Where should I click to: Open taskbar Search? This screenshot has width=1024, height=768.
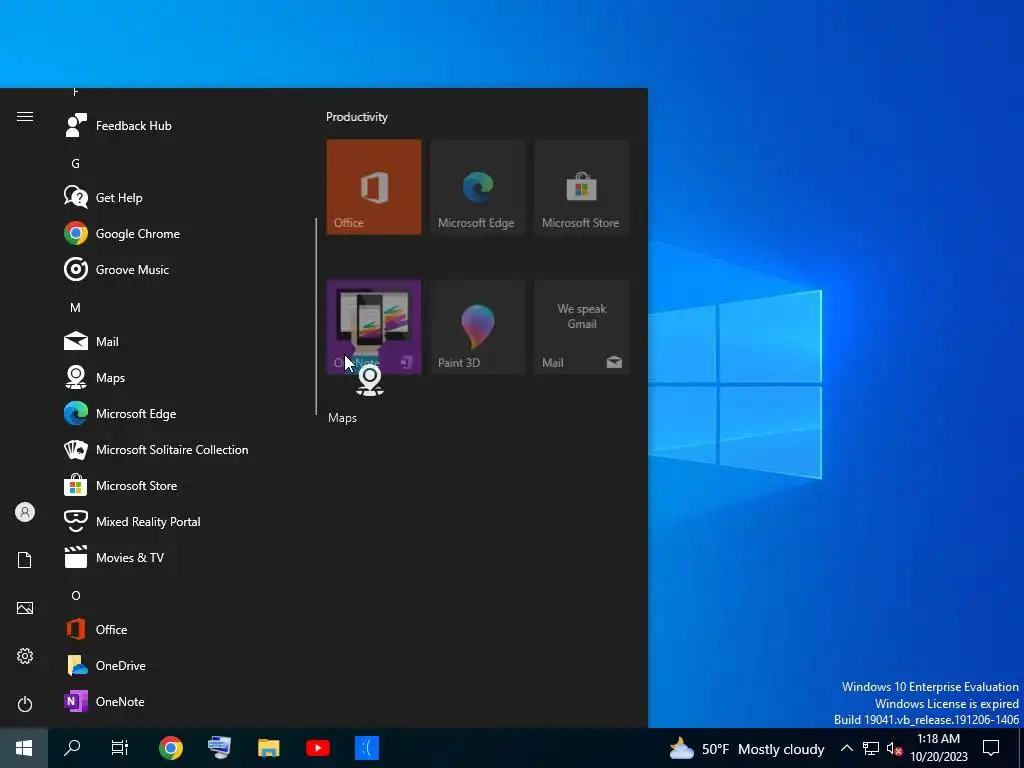click(x=72, y=748)
